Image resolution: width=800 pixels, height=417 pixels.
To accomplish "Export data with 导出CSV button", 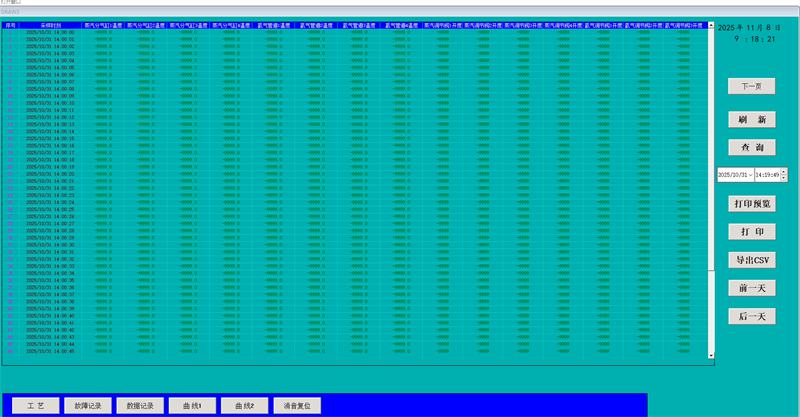I will point(751,259).
